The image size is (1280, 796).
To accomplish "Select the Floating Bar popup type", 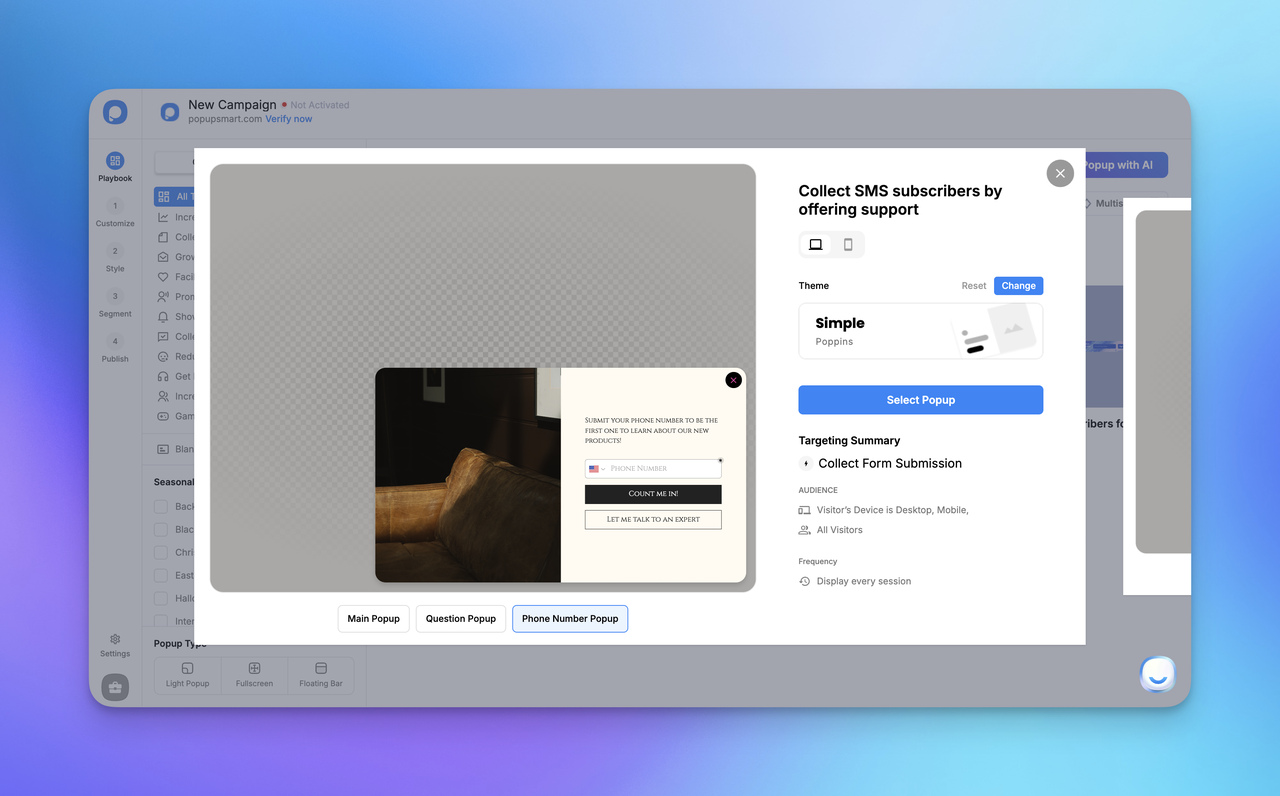I will click(x=321, y=675).
